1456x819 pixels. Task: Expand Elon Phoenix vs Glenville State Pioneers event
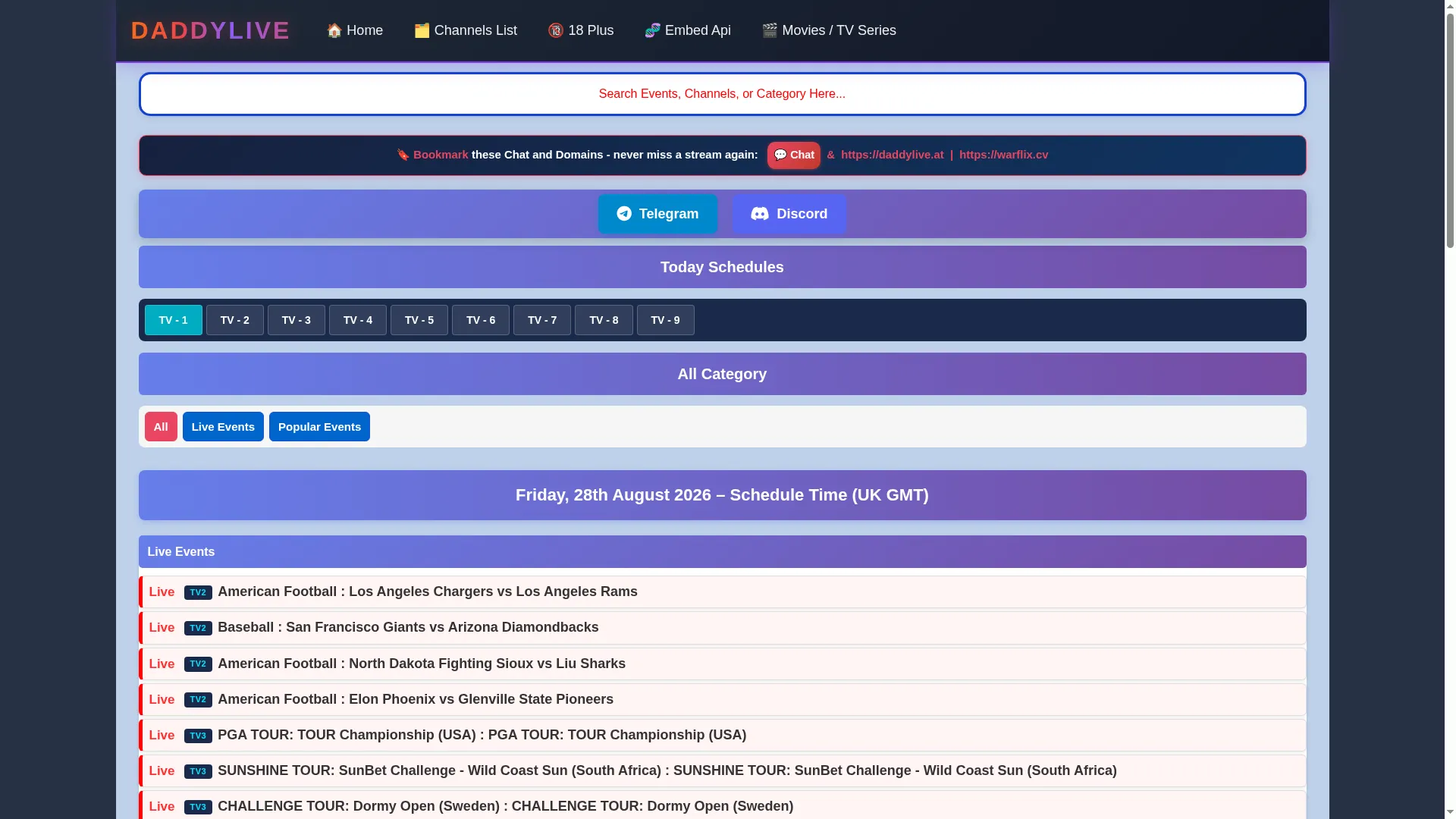coord(722,700)
